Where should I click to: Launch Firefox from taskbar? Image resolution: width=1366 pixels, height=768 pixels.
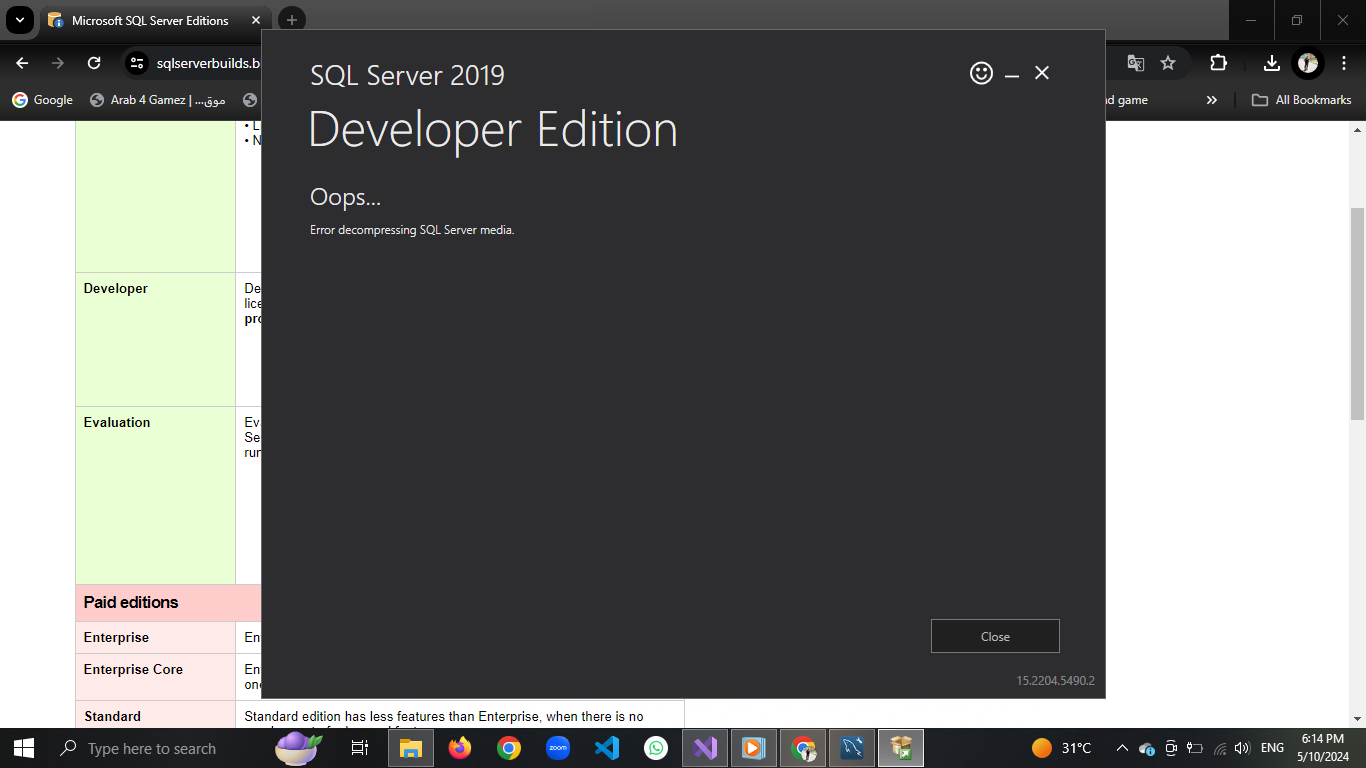click(x=459, y=748)
